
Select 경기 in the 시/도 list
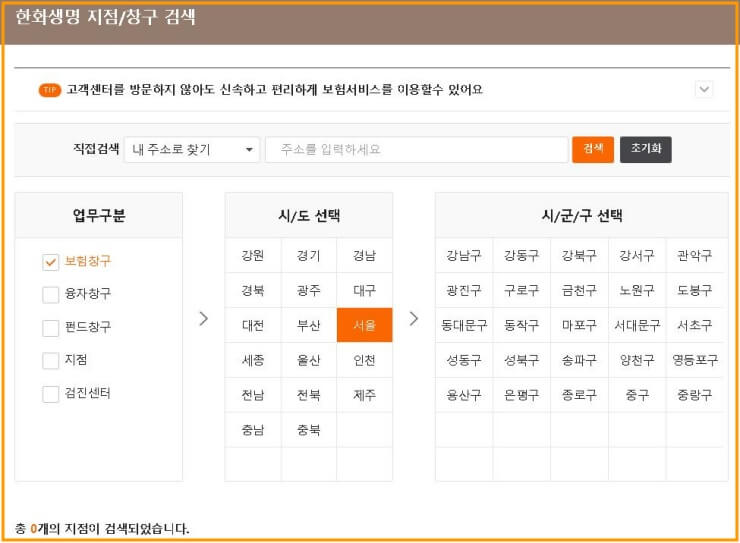pos(309,255)
